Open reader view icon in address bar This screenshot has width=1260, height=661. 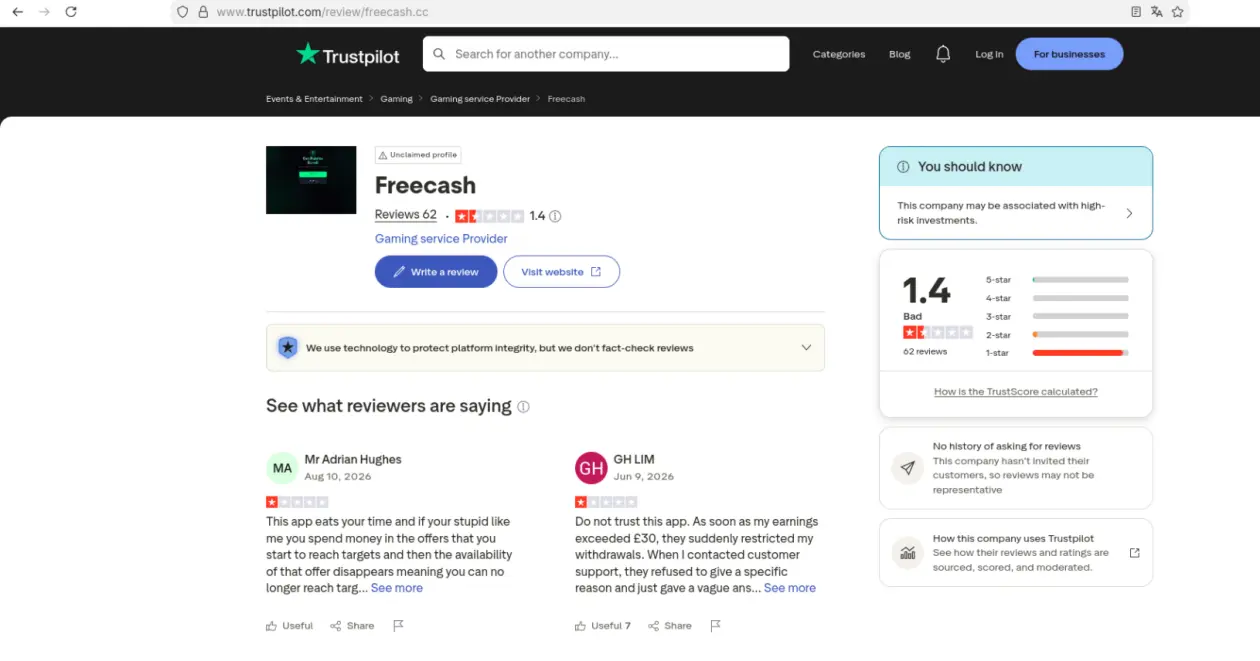pos(1136,12)
